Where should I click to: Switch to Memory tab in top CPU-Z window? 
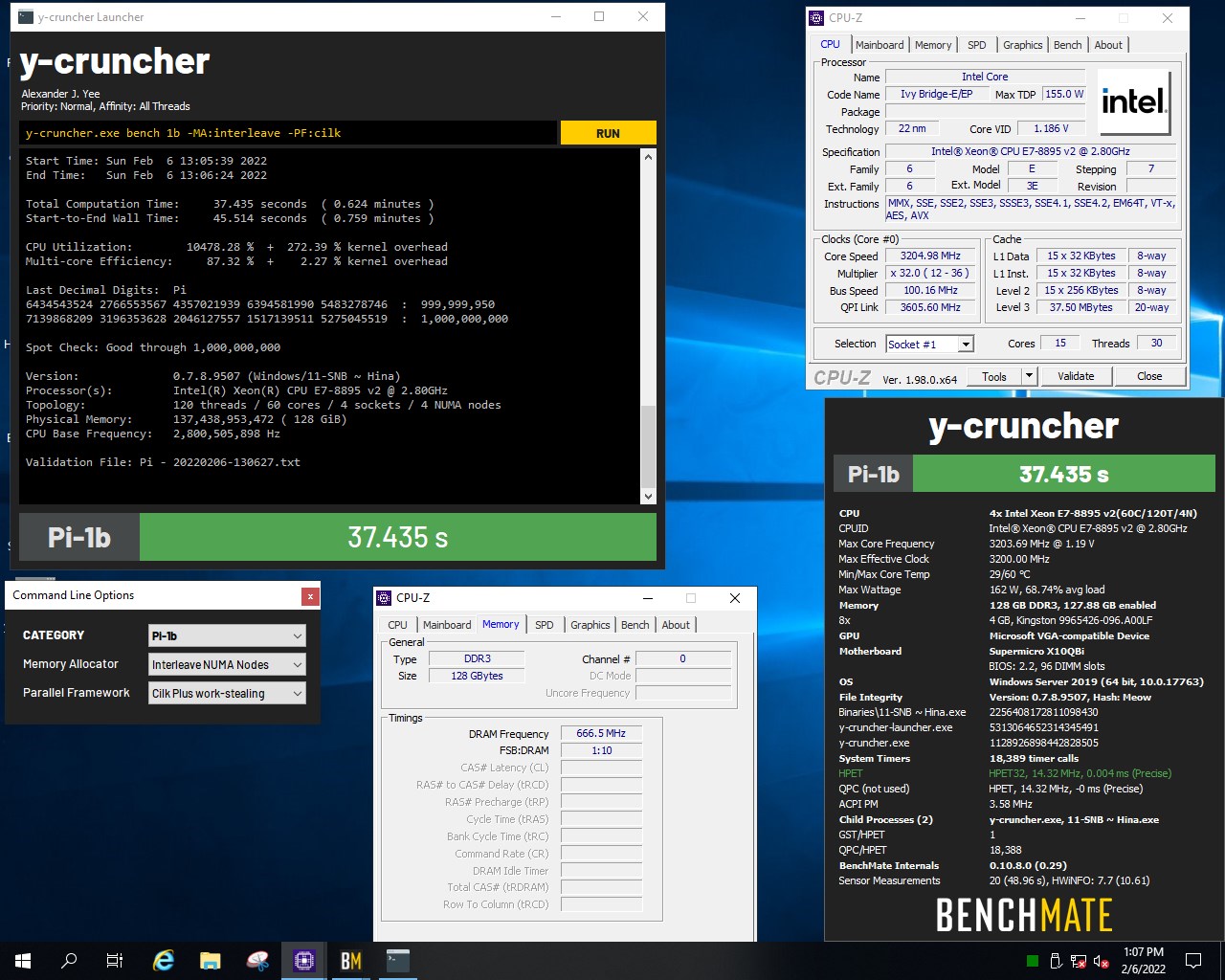[x=933, y=45]
